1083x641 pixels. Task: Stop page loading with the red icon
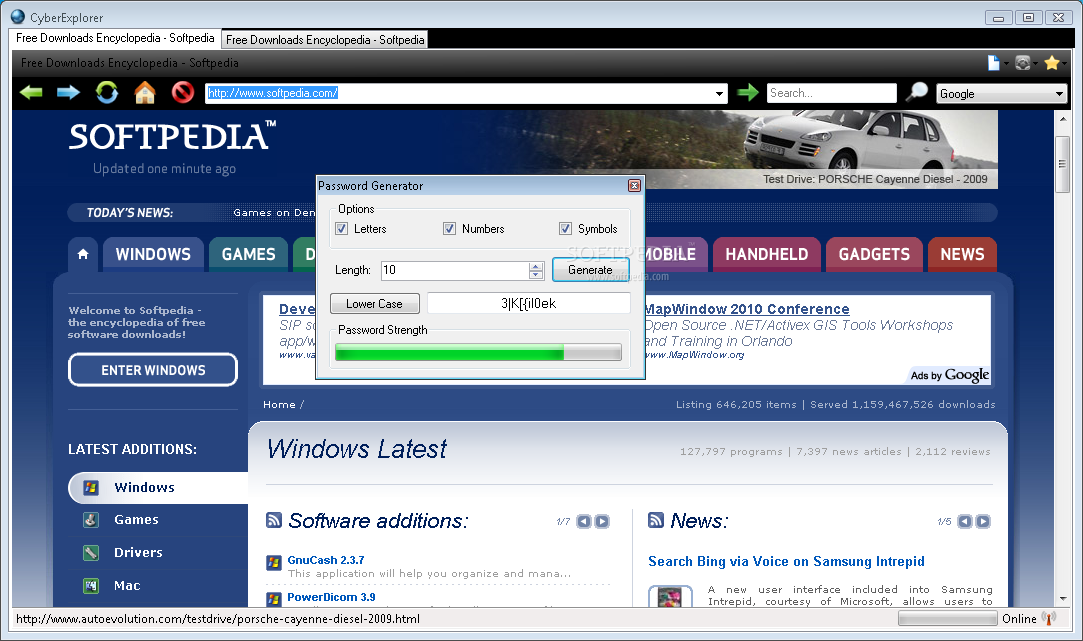[x=182, y=92]
